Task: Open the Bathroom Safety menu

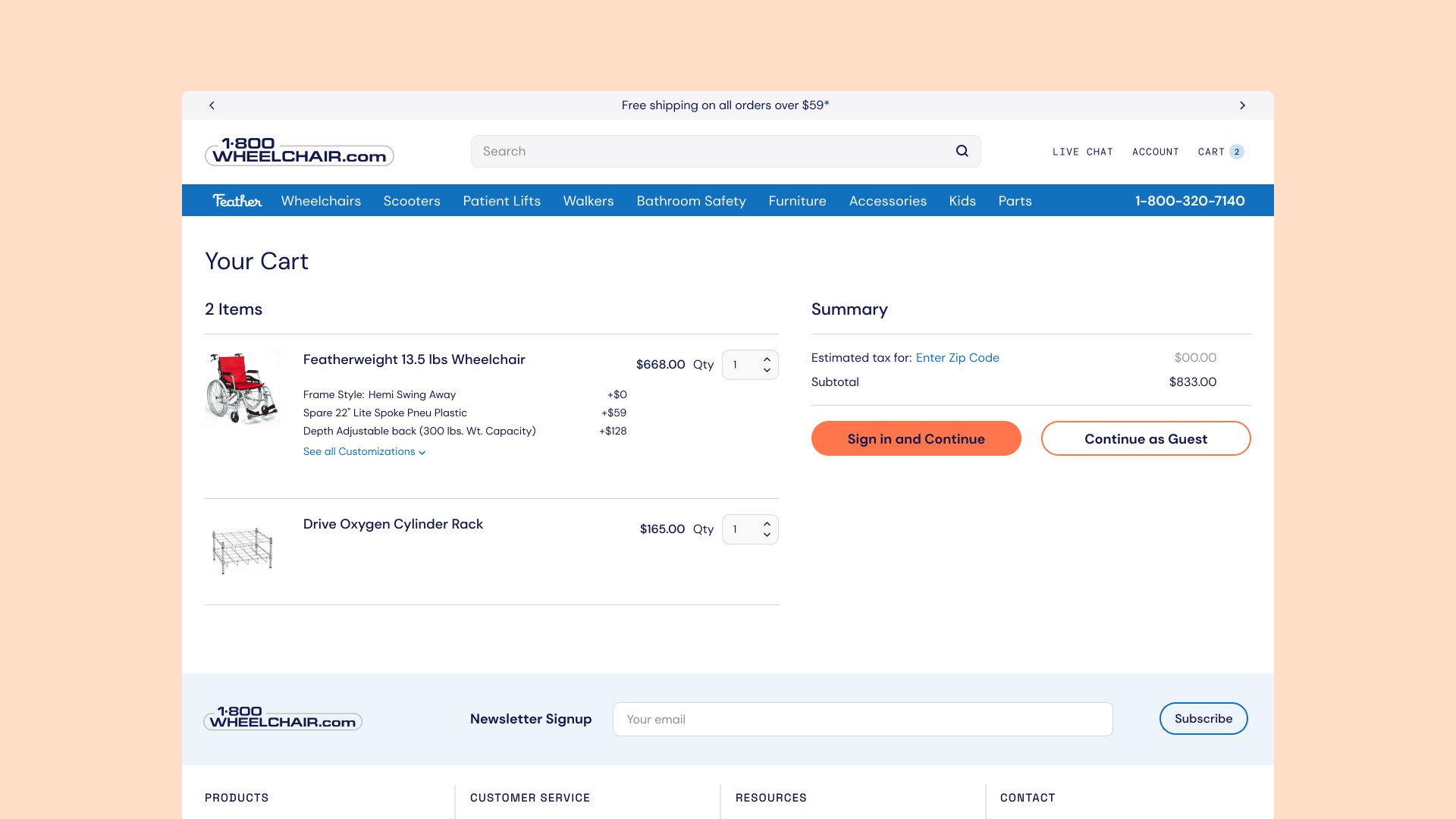Action: tap(691, 201)
